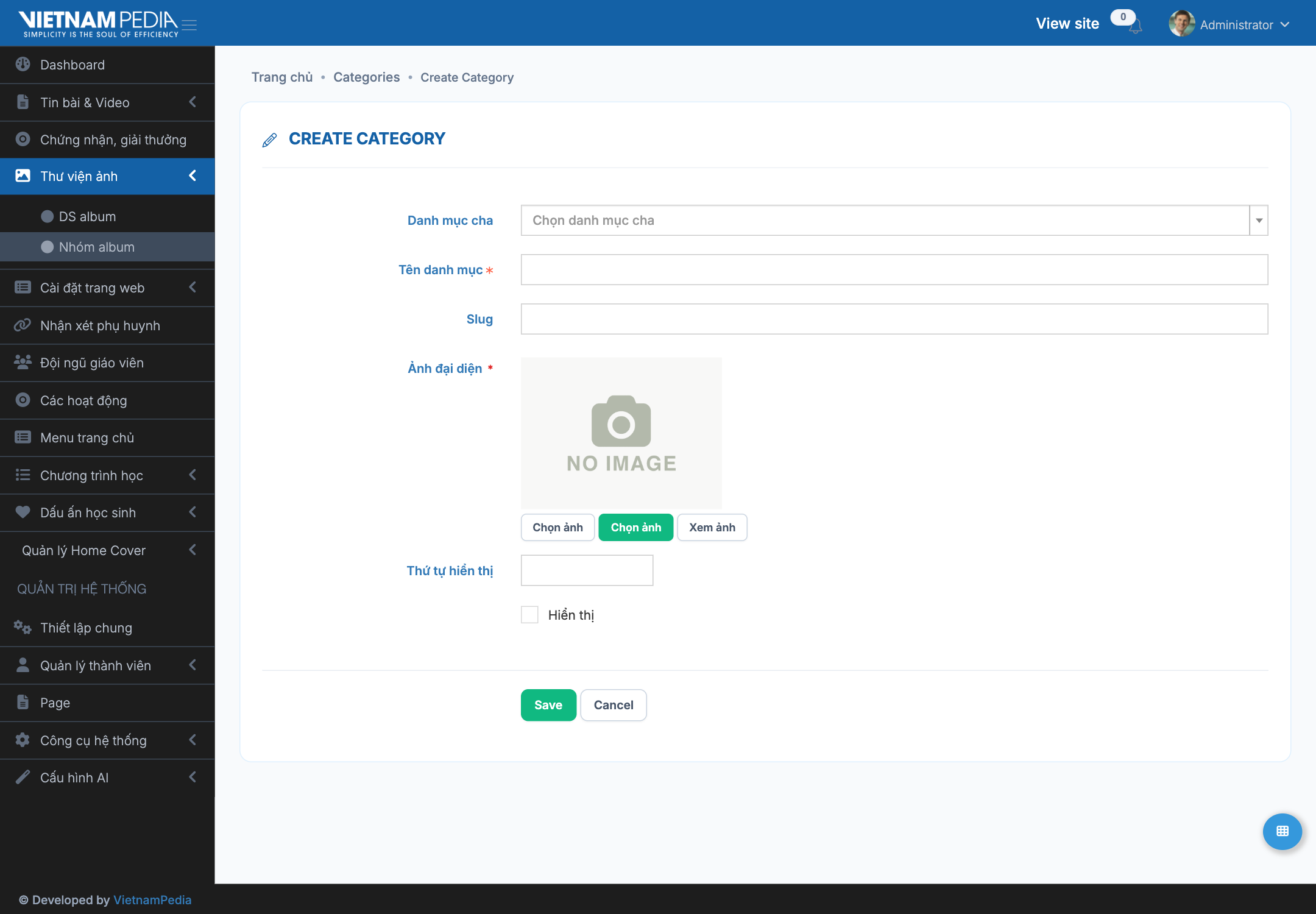Click the Cancel button
Screen dimensions: 1316x914
[614, 705]
